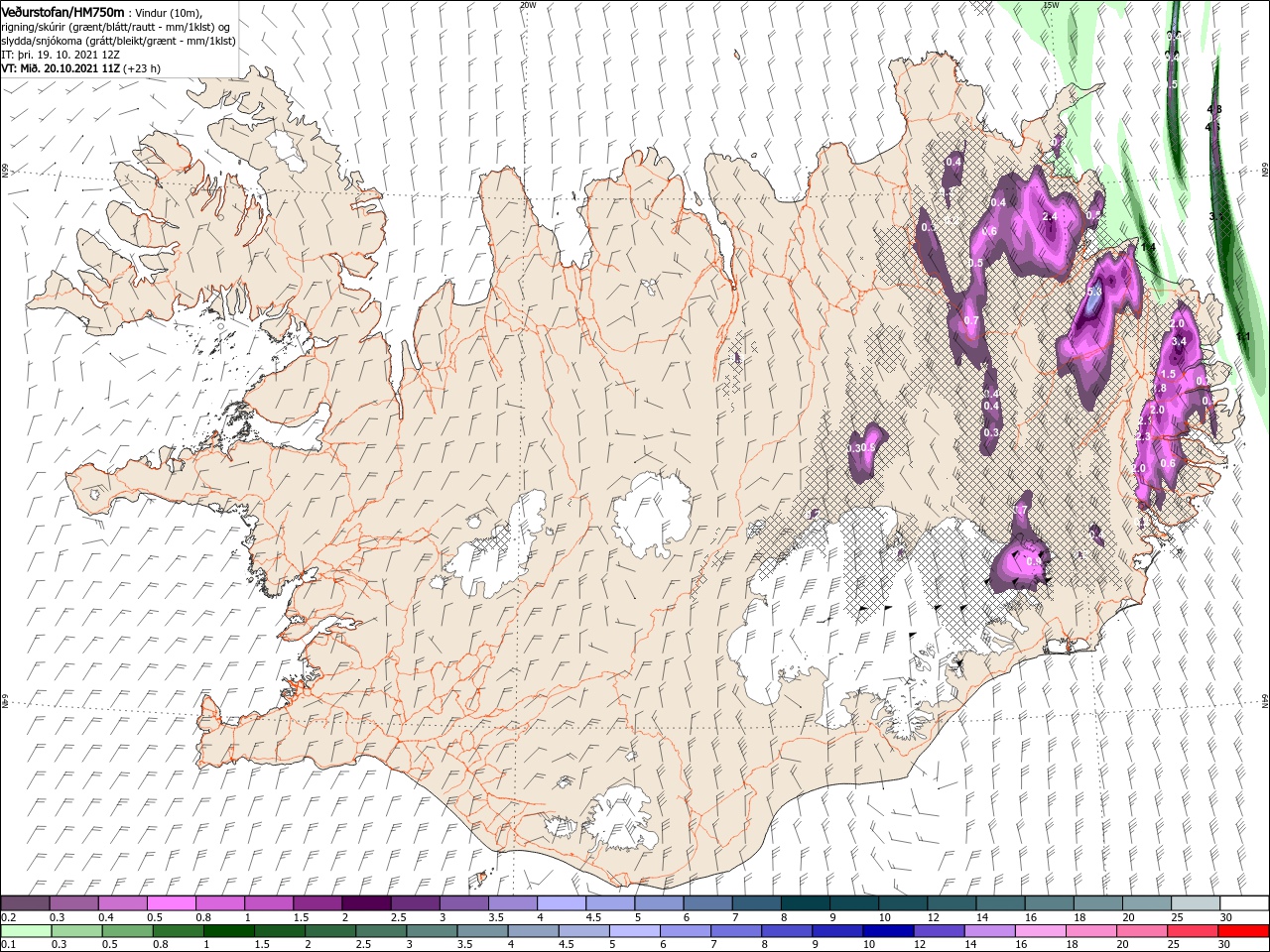This screenshot has height=952, width=1270.
Task: Pick the dark purple swatch between 2 and 2.5
Action: 366,903
